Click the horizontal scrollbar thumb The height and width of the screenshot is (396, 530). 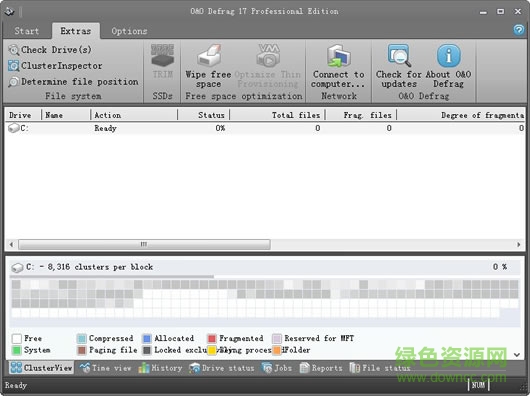click(144, 244)
